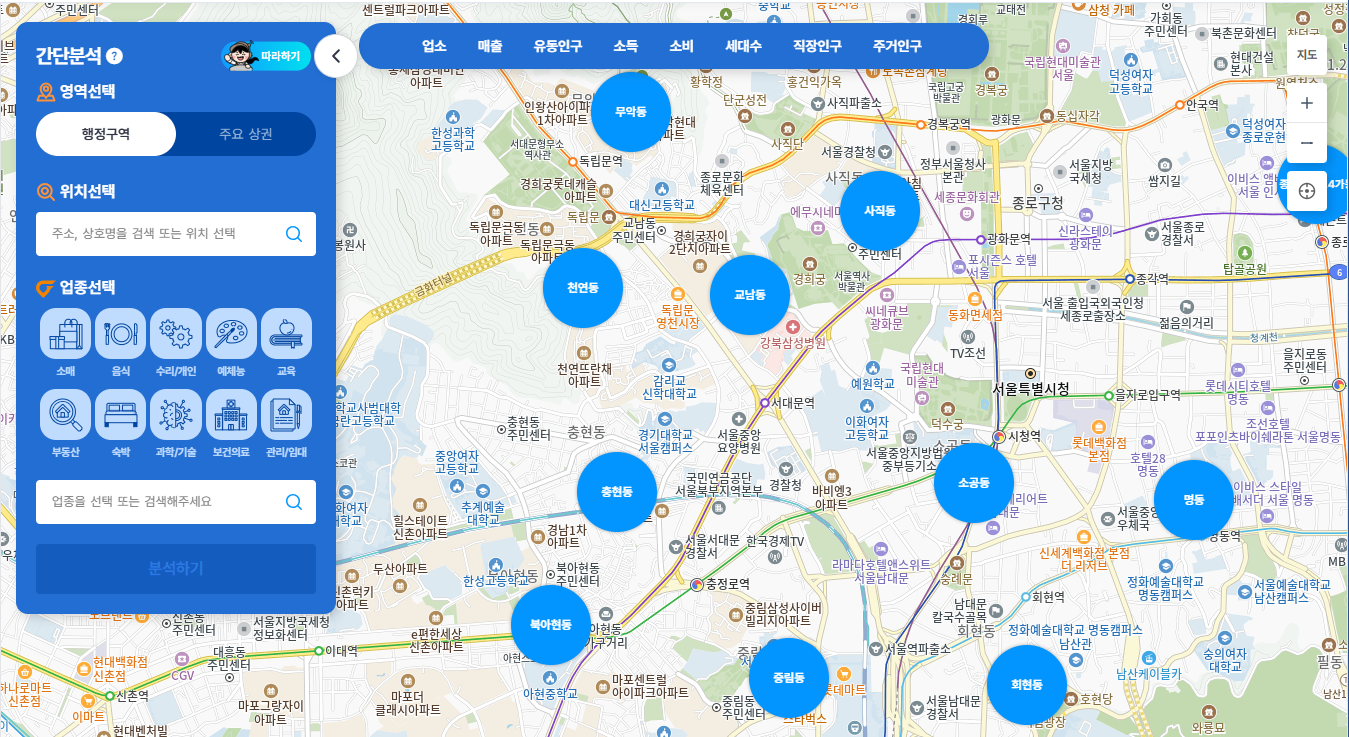Zoom out the map with minus button
The image size is (1349, 737).
tap(1306, 144)
